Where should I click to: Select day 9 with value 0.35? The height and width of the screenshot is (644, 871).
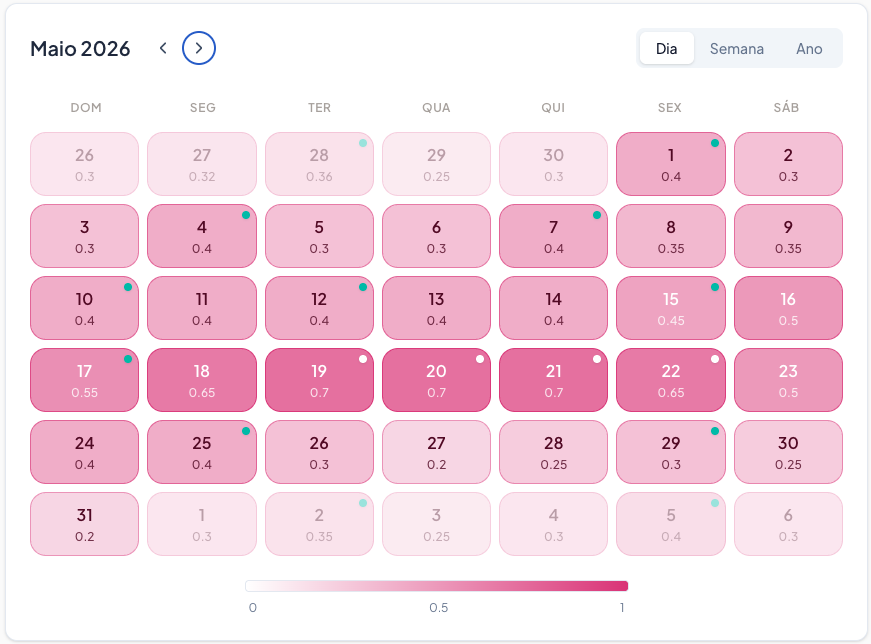point(788,236)
